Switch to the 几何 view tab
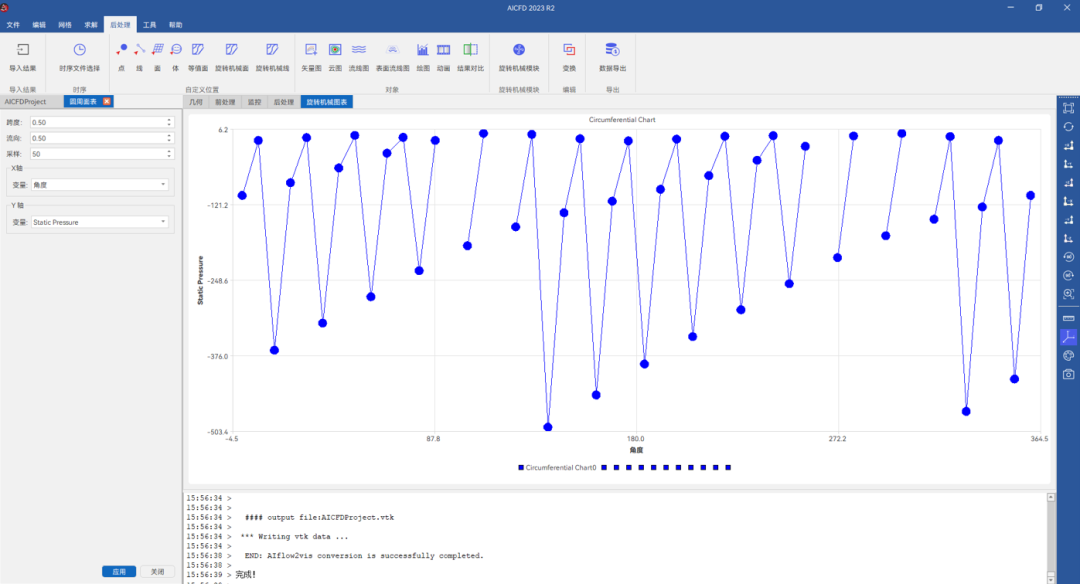The height and width of the screenshot is (584, 1080). coord(196,102)
